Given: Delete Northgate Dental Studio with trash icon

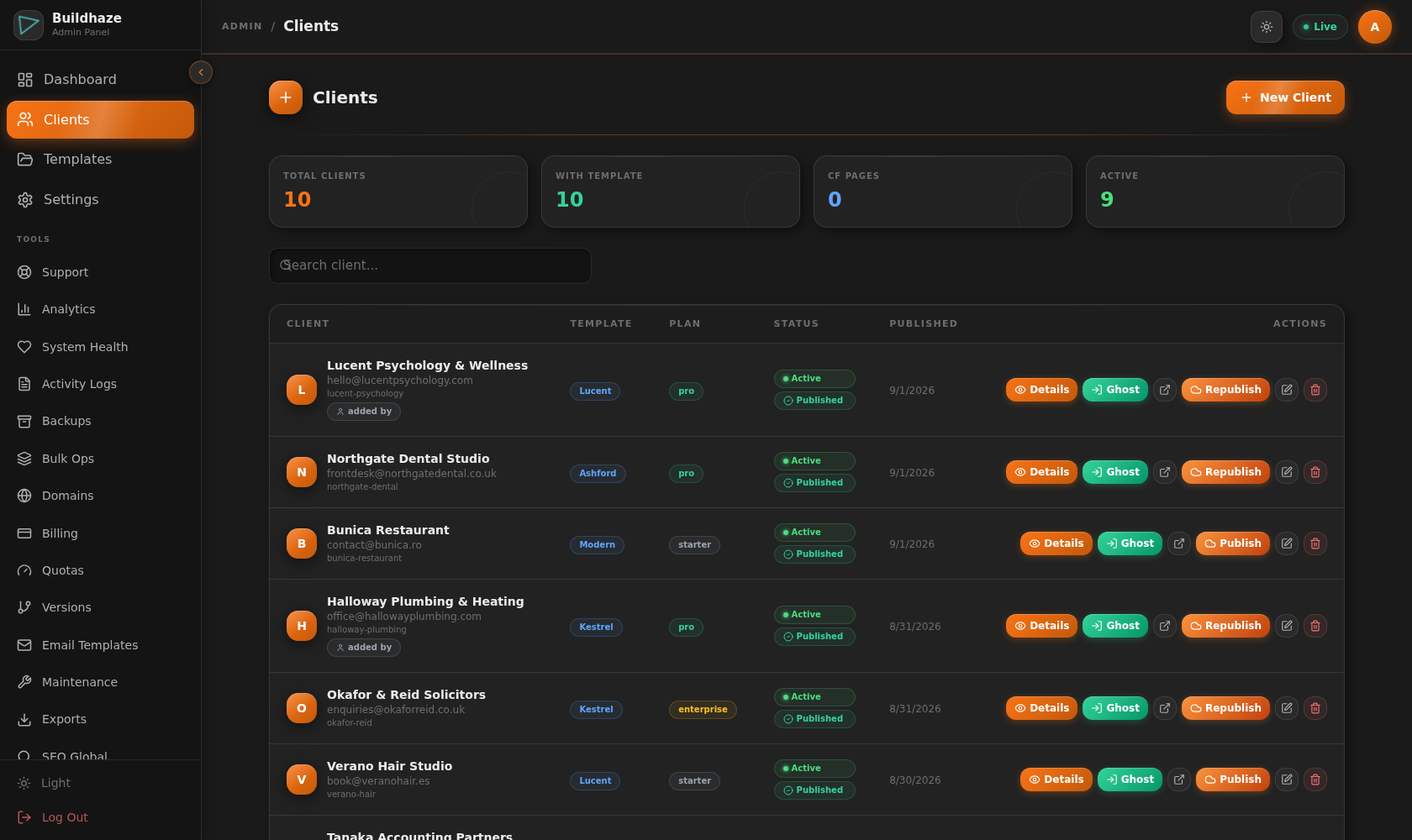Looking at the screenshot, I should point(1315,472).
